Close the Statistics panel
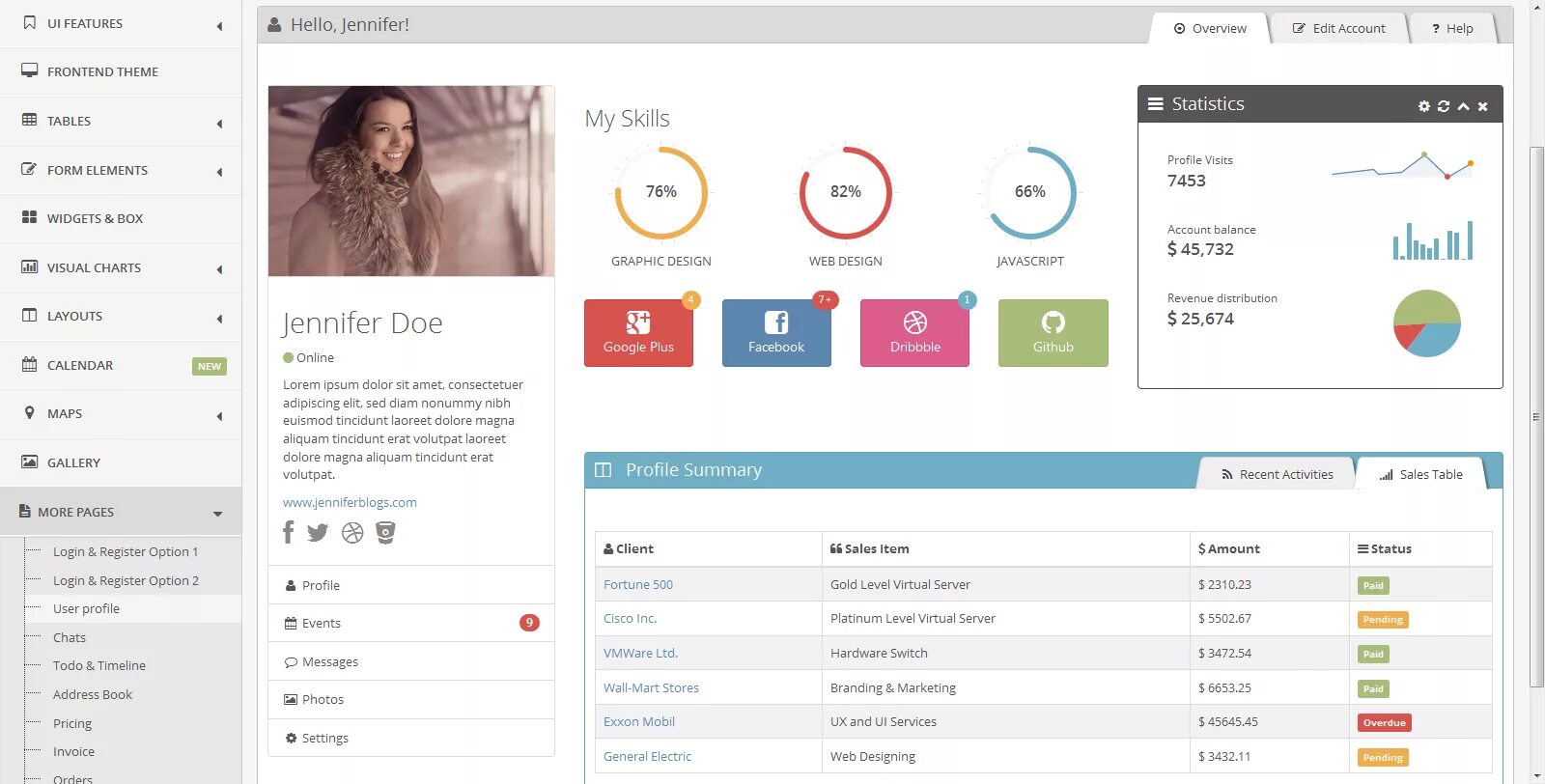 tap(1483, 106)
